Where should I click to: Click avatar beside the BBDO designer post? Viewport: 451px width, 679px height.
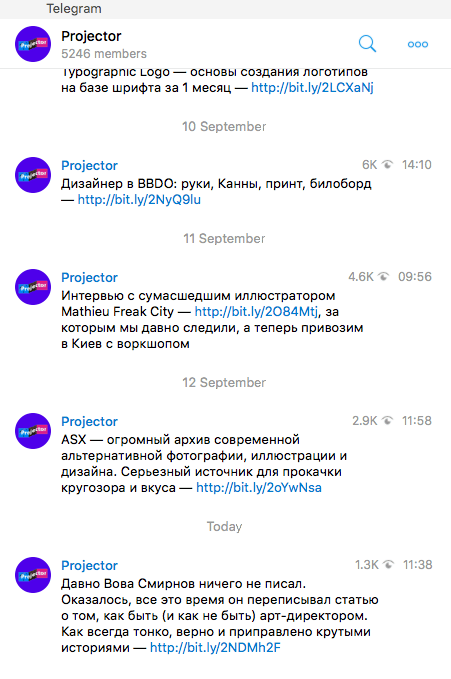(33, 175)
